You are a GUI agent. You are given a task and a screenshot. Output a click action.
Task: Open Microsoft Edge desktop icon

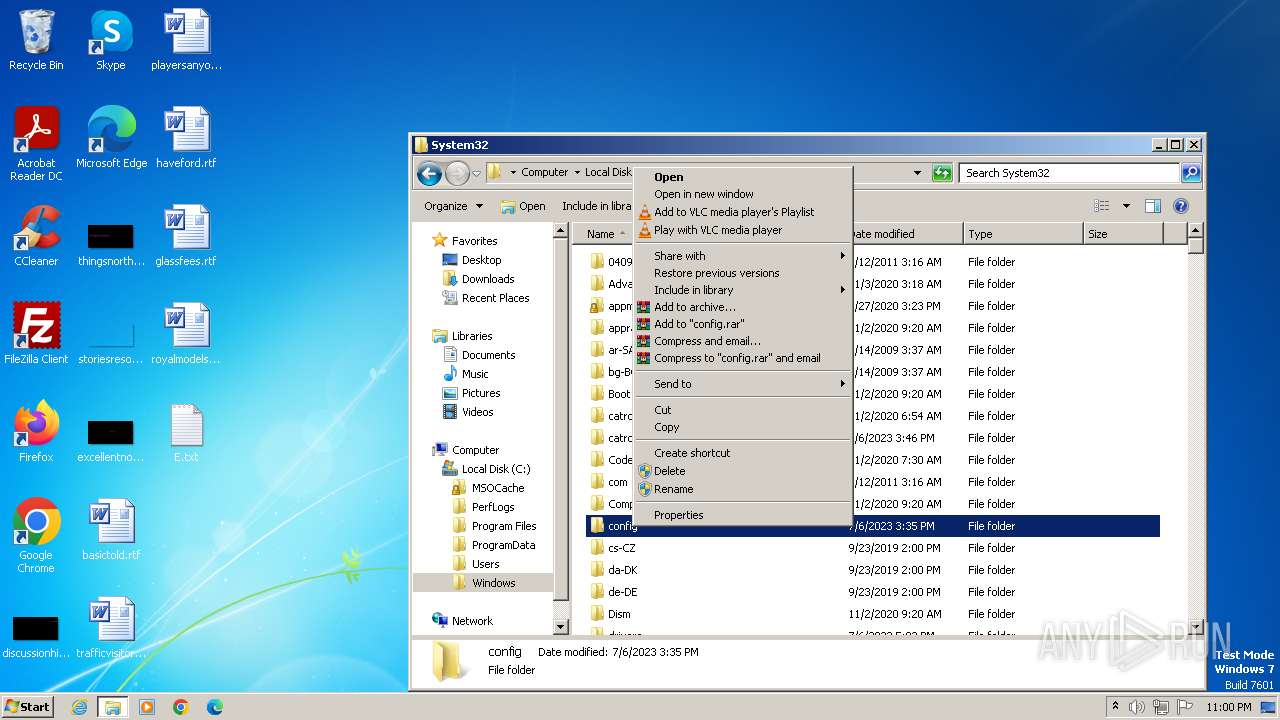tap(111, 137)
